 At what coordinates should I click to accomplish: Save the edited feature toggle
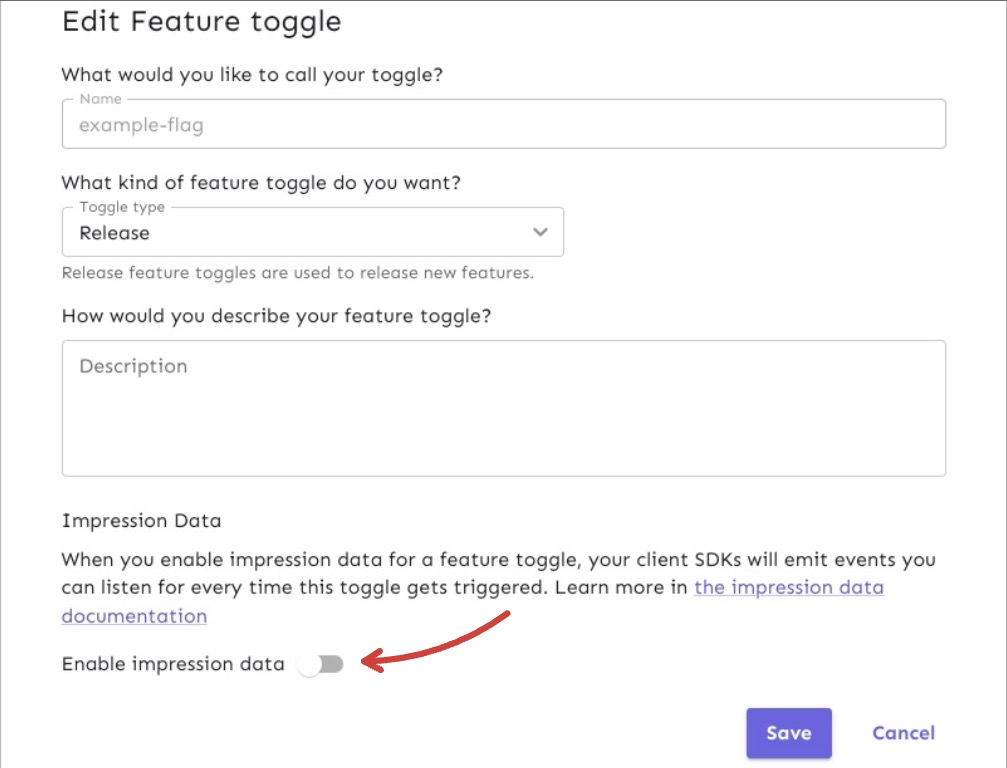click(x=788, y=732)
